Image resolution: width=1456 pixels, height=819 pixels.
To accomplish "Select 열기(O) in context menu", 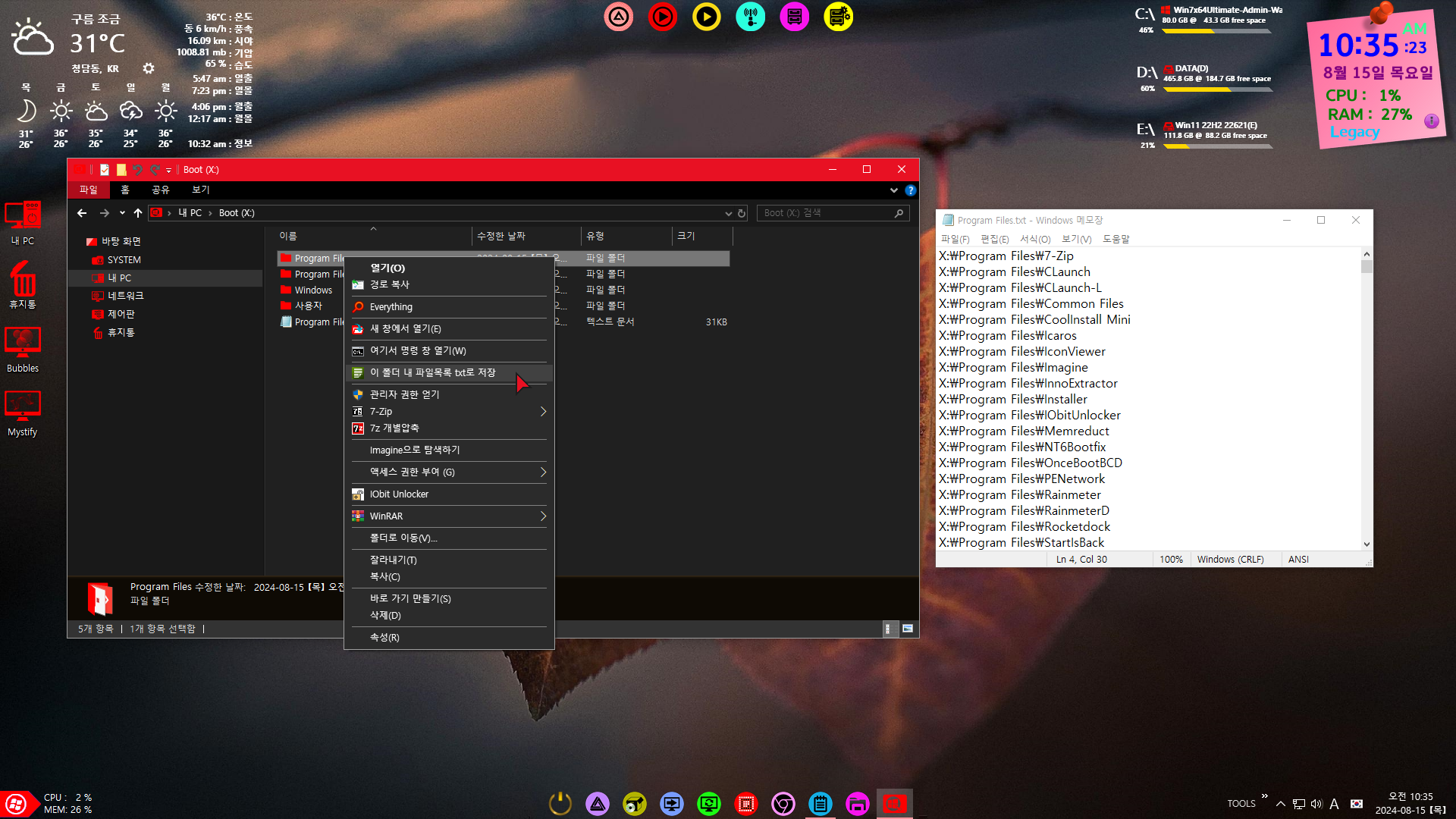I will coord(449,268).
